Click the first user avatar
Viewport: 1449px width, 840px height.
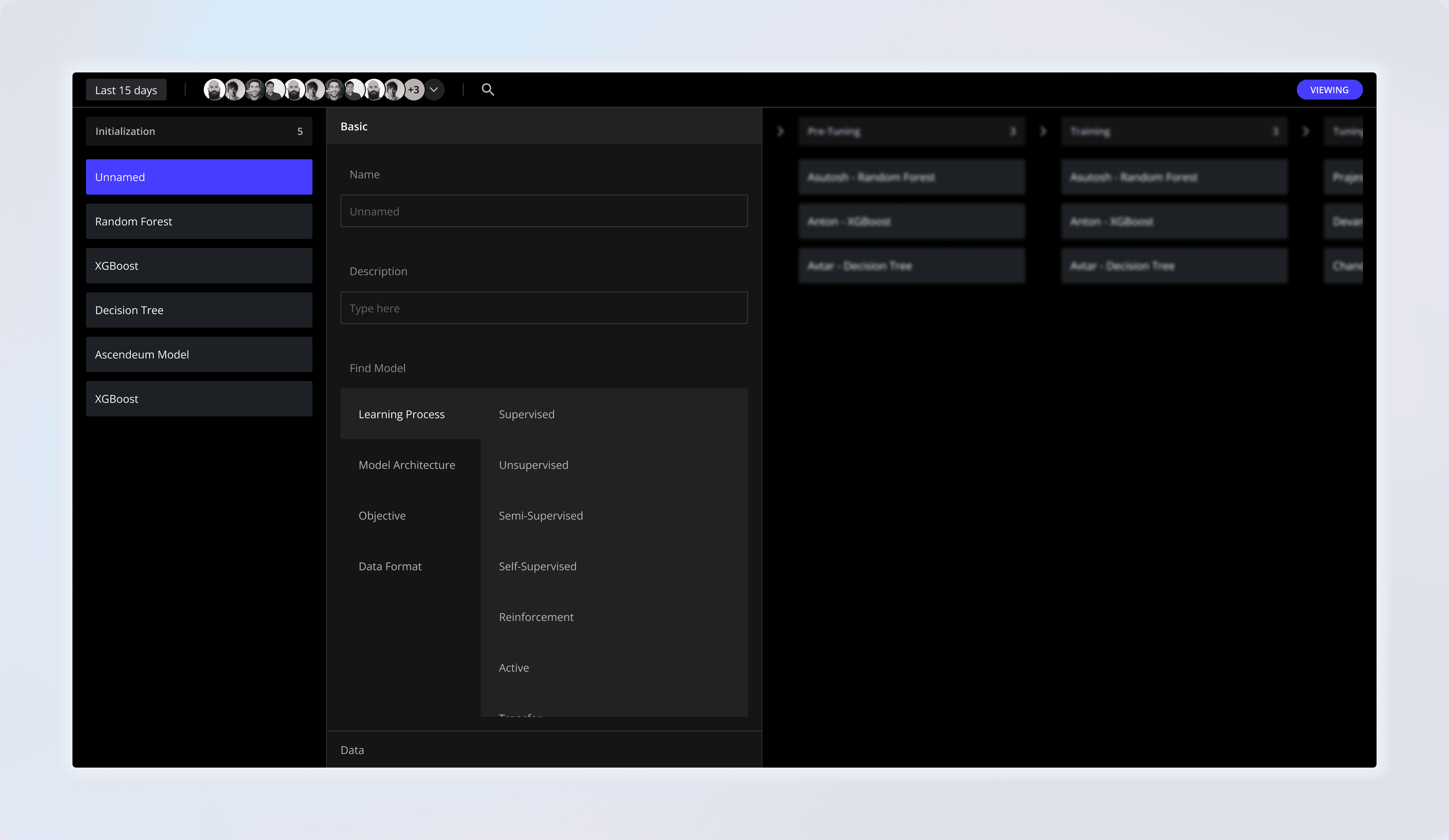pos(214,90)
